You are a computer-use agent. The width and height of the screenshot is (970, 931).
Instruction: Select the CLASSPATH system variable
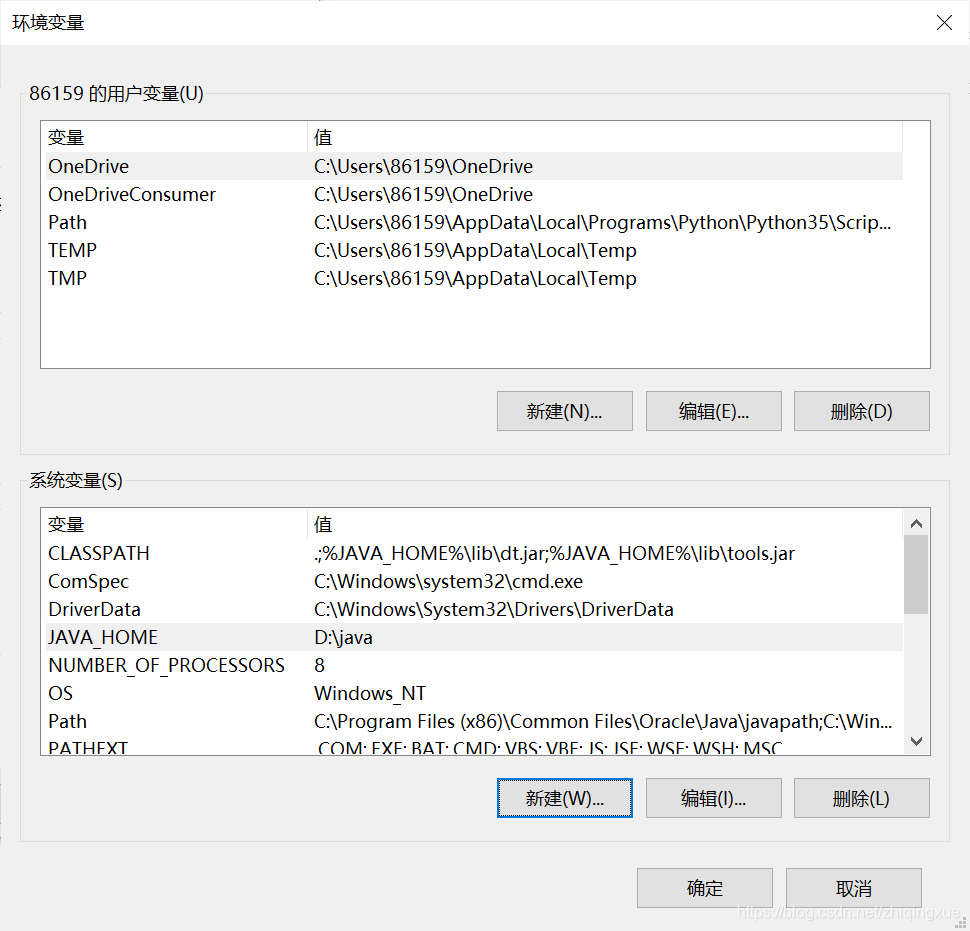point(474,553)
